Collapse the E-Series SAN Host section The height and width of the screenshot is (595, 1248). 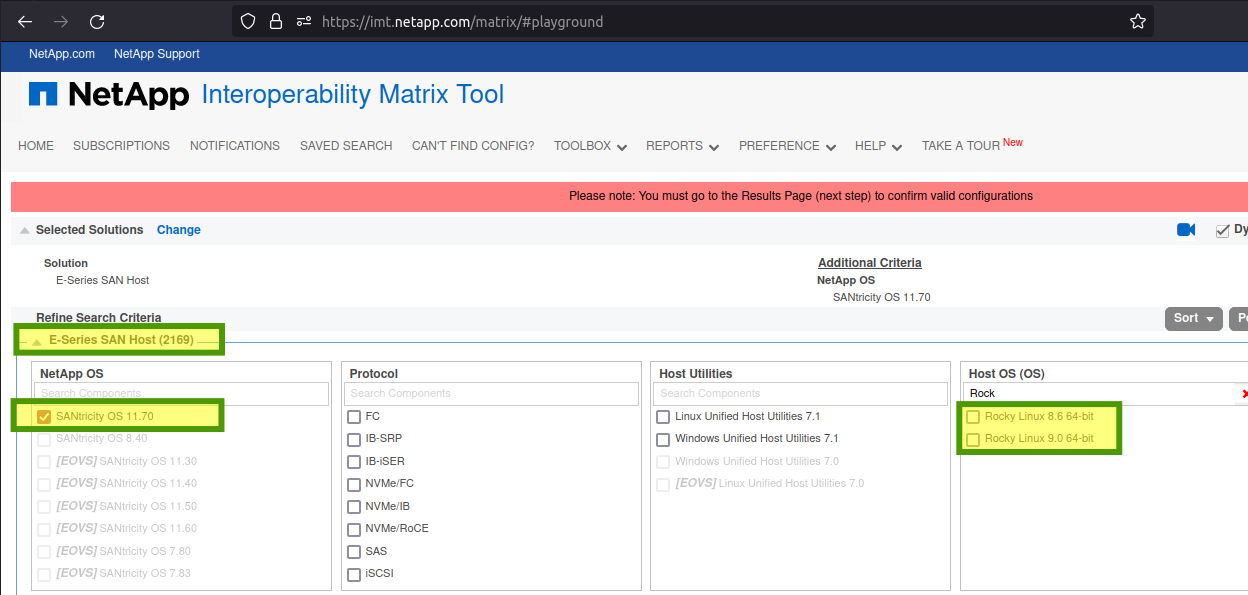click(x=37, y=341)
